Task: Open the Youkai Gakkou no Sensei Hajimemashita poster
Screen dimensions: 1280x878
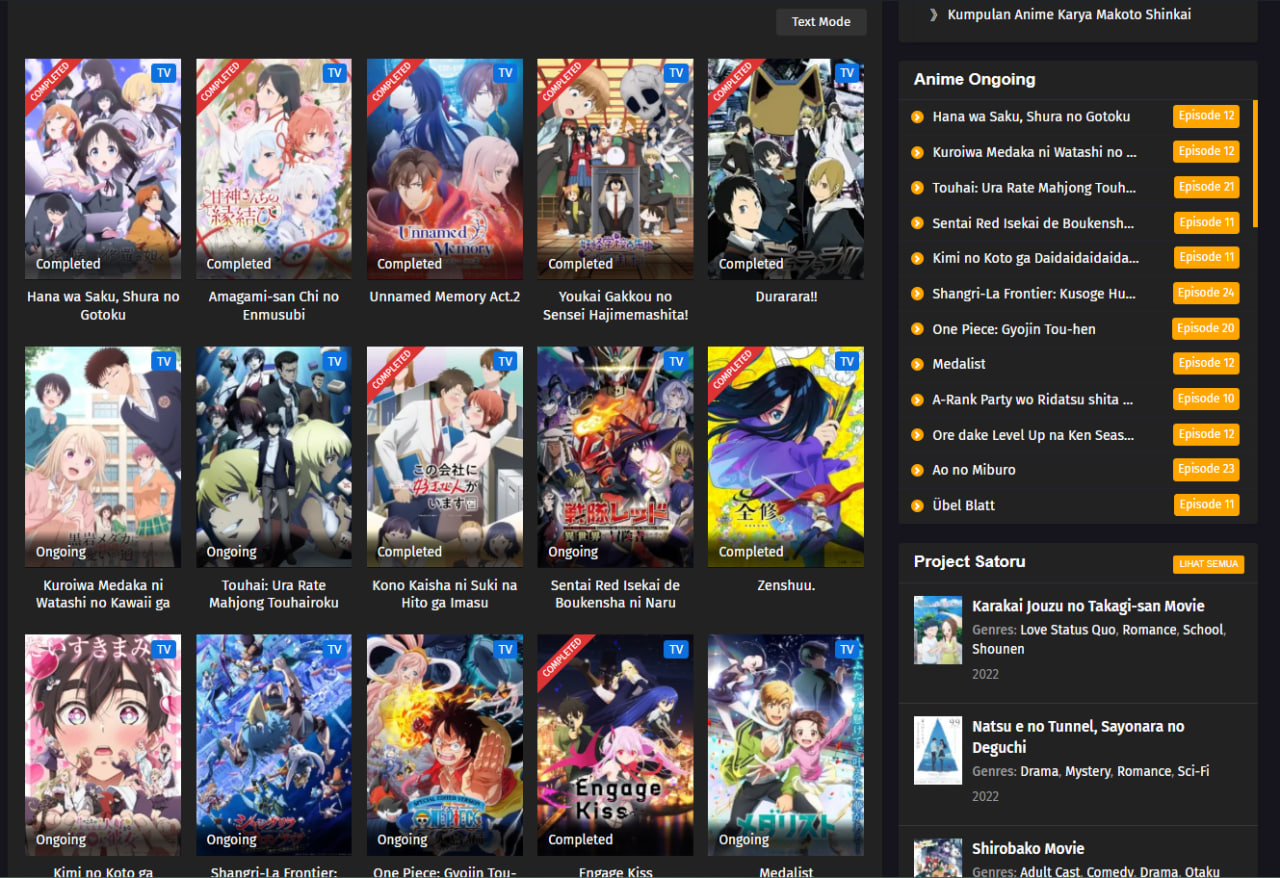Action: (x=615, y=169)
